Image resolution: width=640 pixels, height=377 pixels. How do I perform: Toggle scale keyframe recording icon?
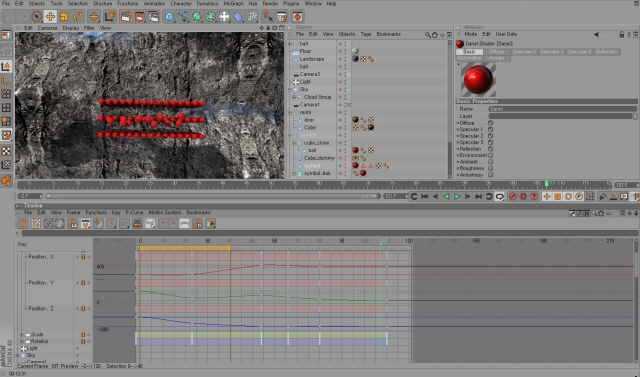click(x=558, y=197)
